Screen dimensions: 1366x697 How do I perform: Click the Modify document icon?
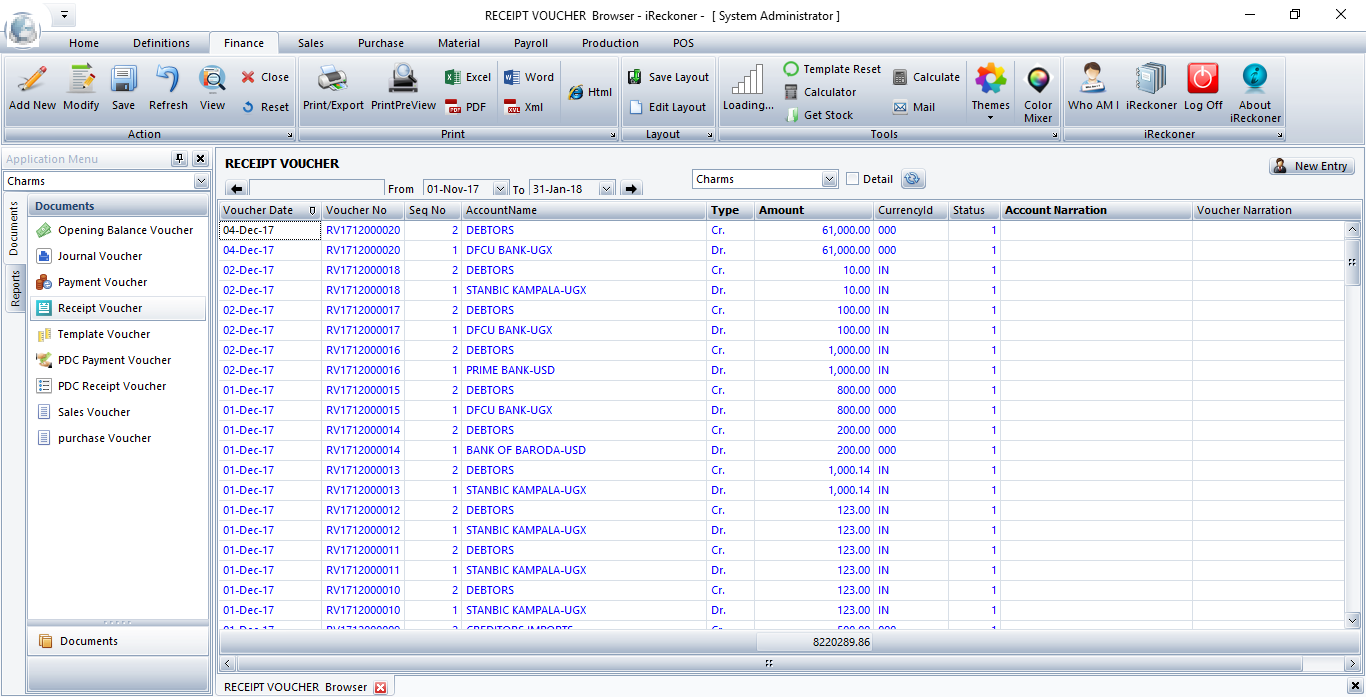coord(81,81)
